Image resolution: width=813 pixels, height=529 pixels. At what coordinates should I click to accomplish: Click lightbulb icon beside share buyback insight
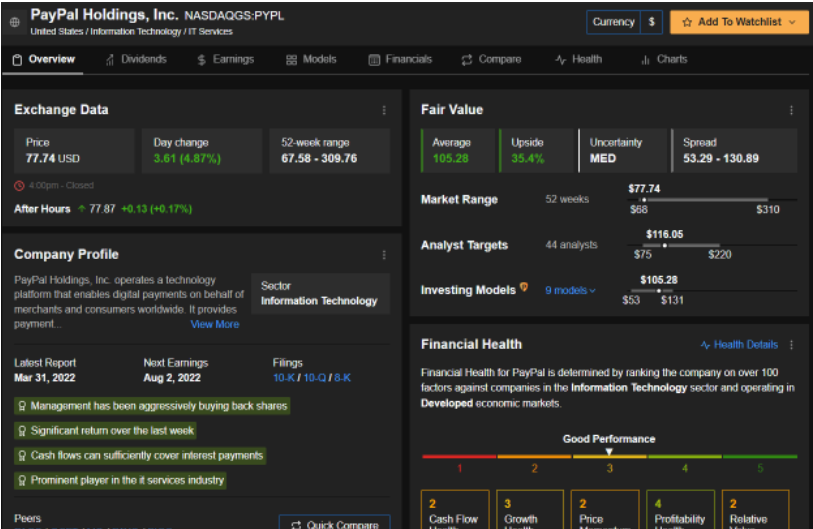(x=21, y=406)
